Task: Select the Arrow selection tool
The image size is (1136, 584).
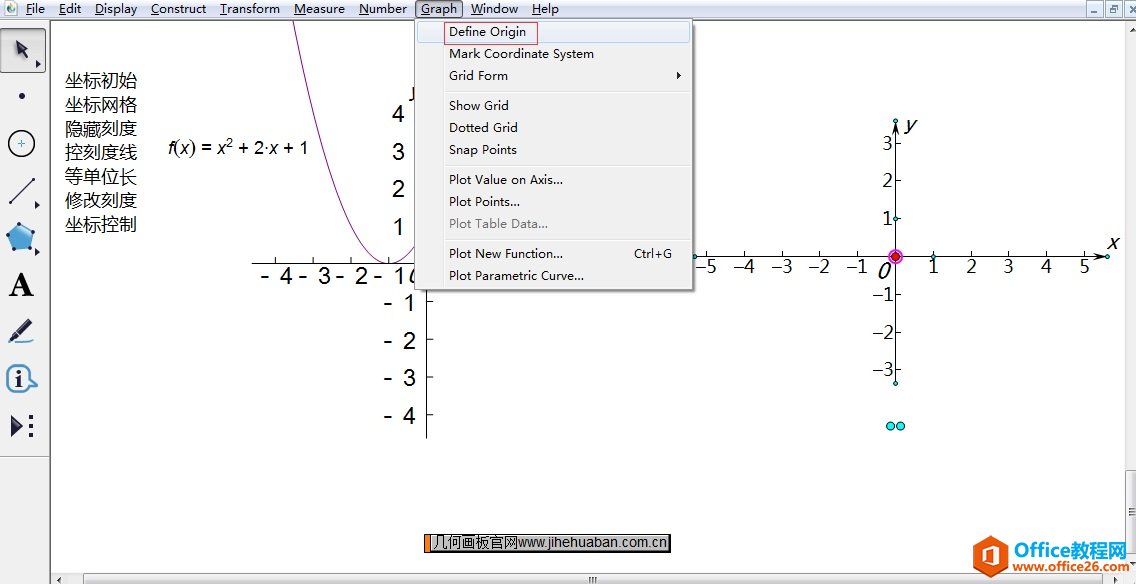Action: click(x=22, y=50)
